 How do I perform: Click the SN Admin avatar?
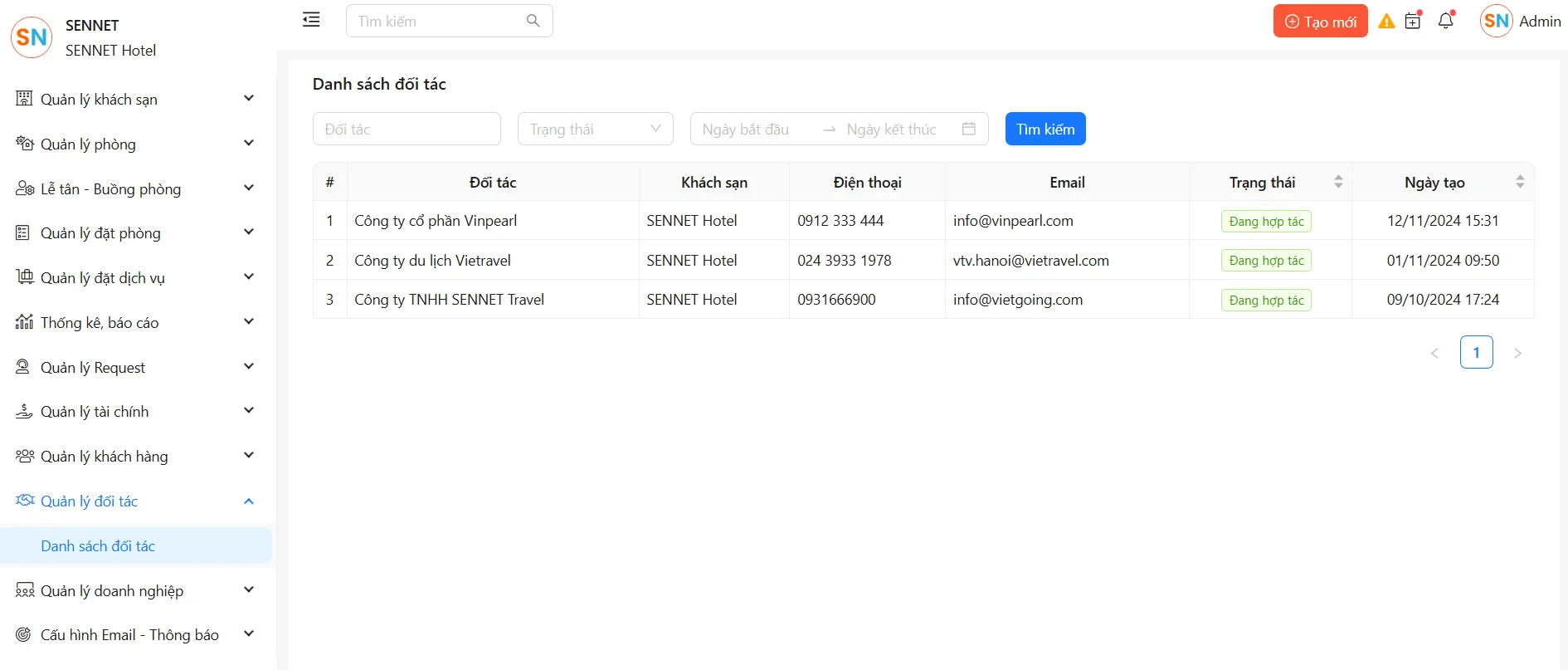(1496, 22)
